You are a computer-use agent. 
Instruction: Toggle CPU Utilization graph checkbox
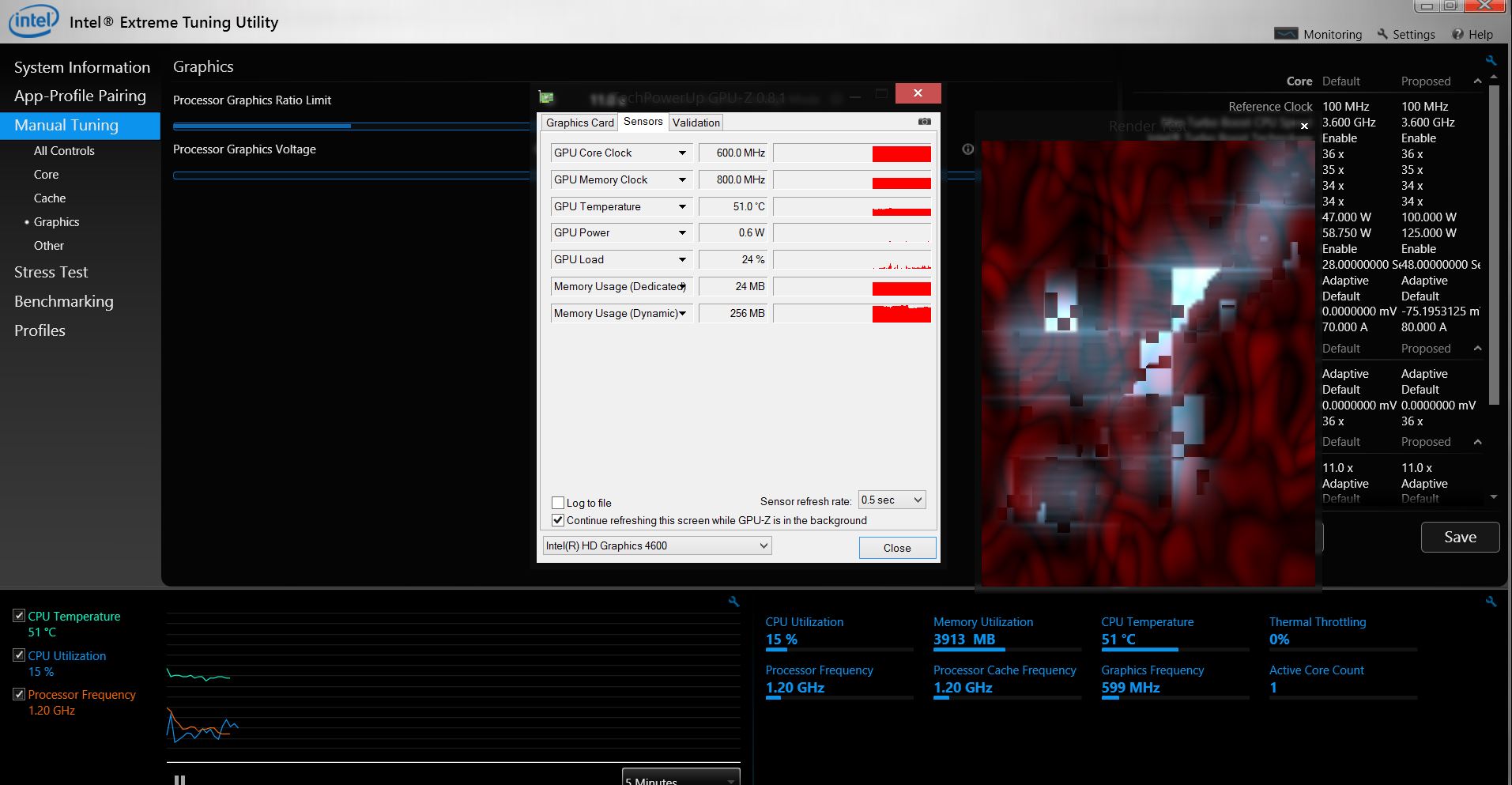(x=19, y=655)
